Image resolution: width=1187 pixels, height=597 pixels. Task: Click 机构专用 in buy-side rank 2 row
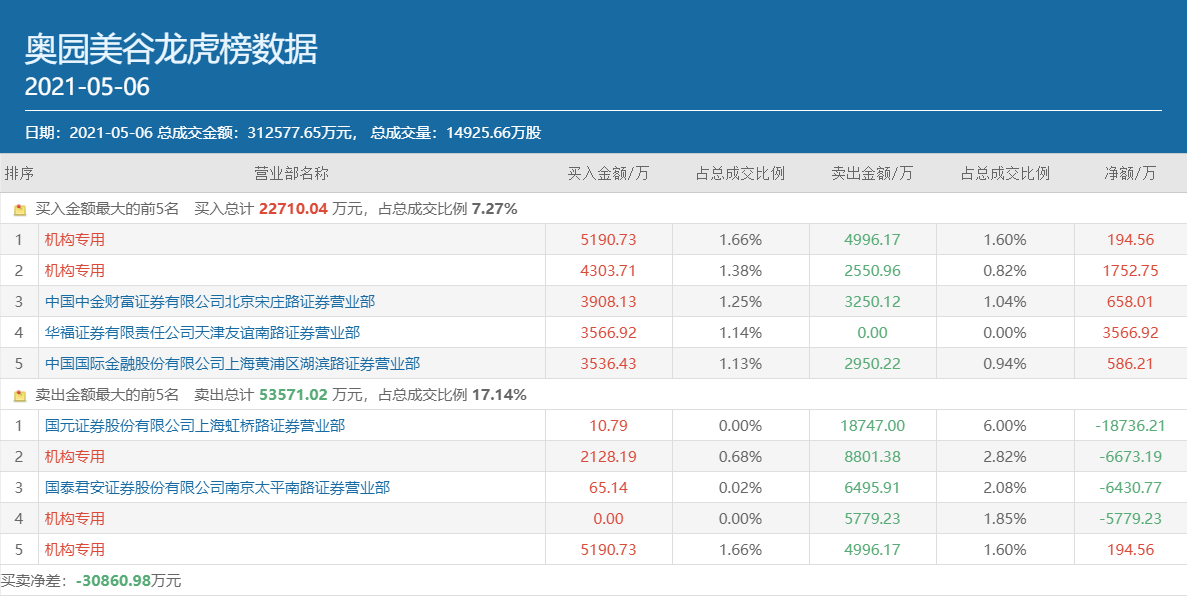[x=75, y=271]
